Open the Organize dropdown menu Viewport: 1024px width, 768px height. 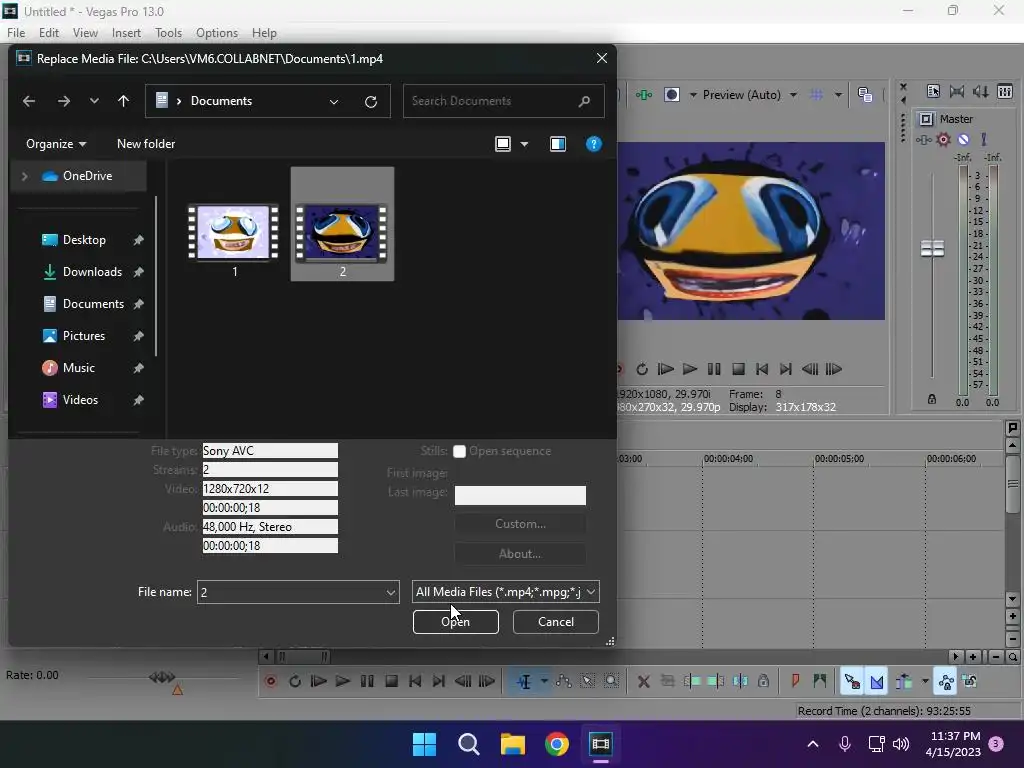point(56,144)
